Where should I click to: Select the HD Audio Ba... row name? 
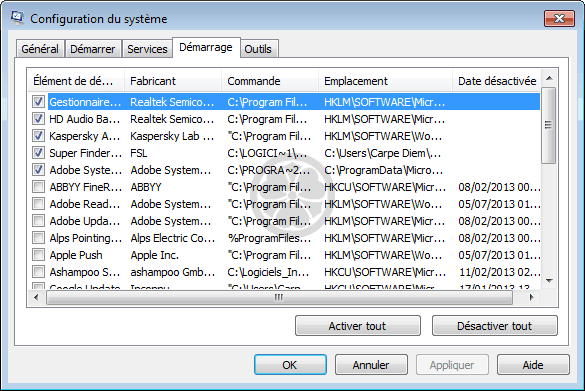(85, 119)
